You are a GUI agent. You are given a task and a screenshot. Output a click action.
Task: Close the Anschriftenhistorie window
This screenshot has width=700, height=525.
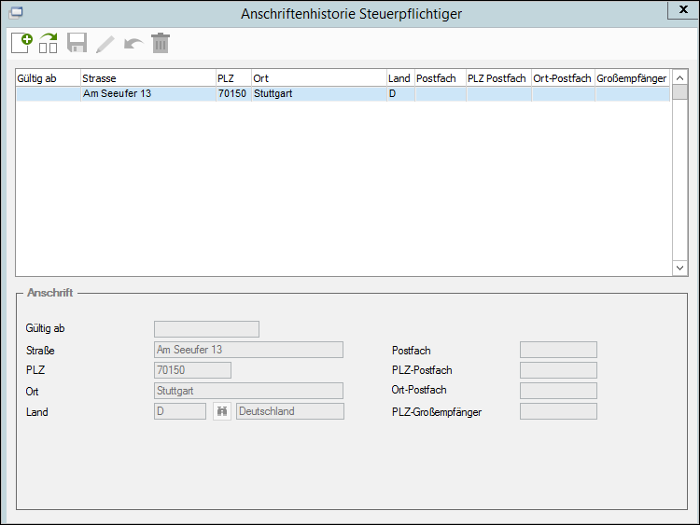point(683,10)
